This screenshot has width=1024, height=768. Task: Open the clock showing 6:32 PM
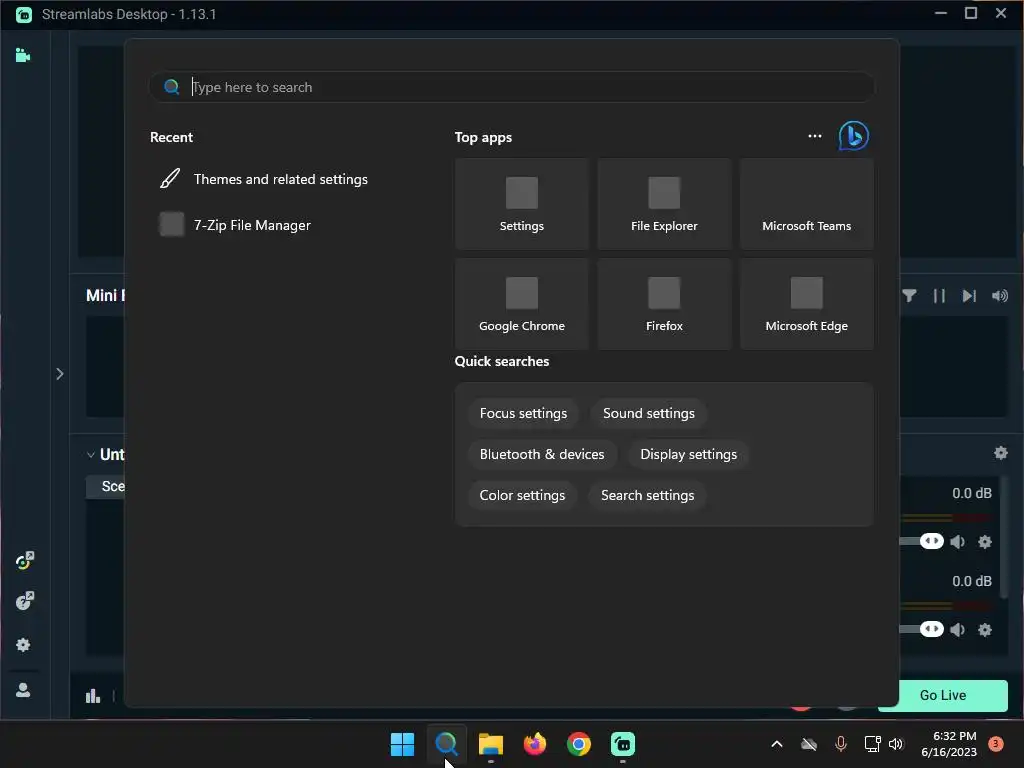(949, 744)
